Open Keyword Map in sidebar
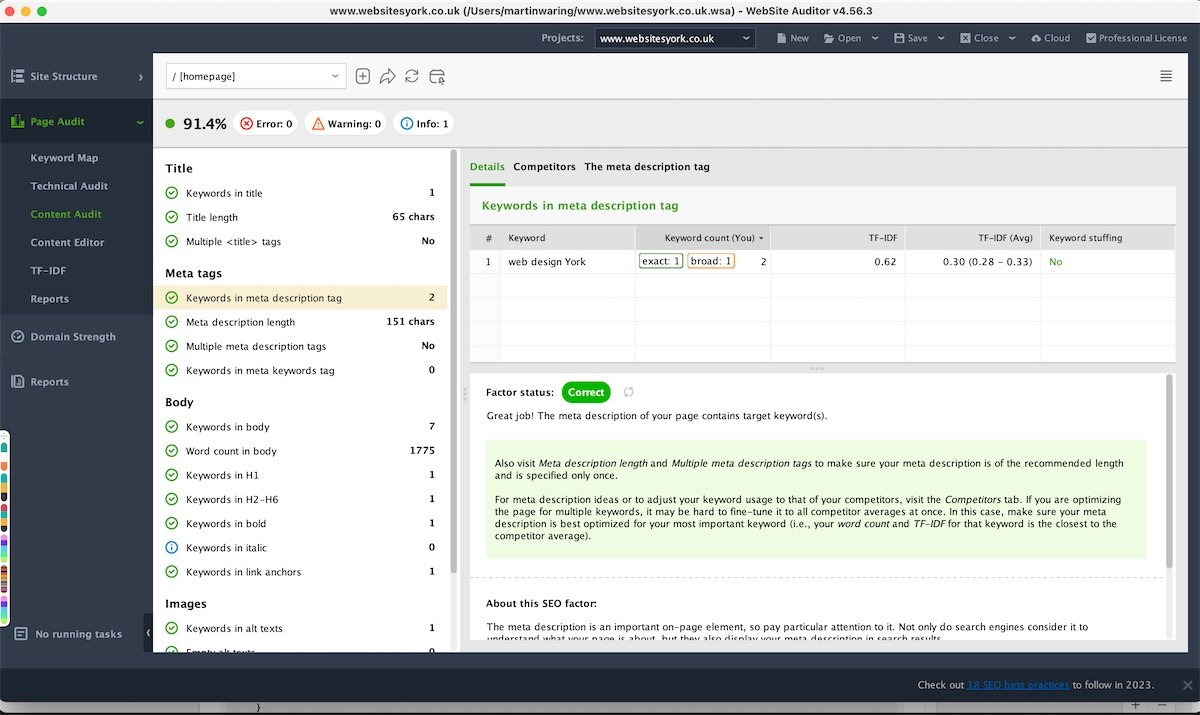 click(x=64, y=158)
